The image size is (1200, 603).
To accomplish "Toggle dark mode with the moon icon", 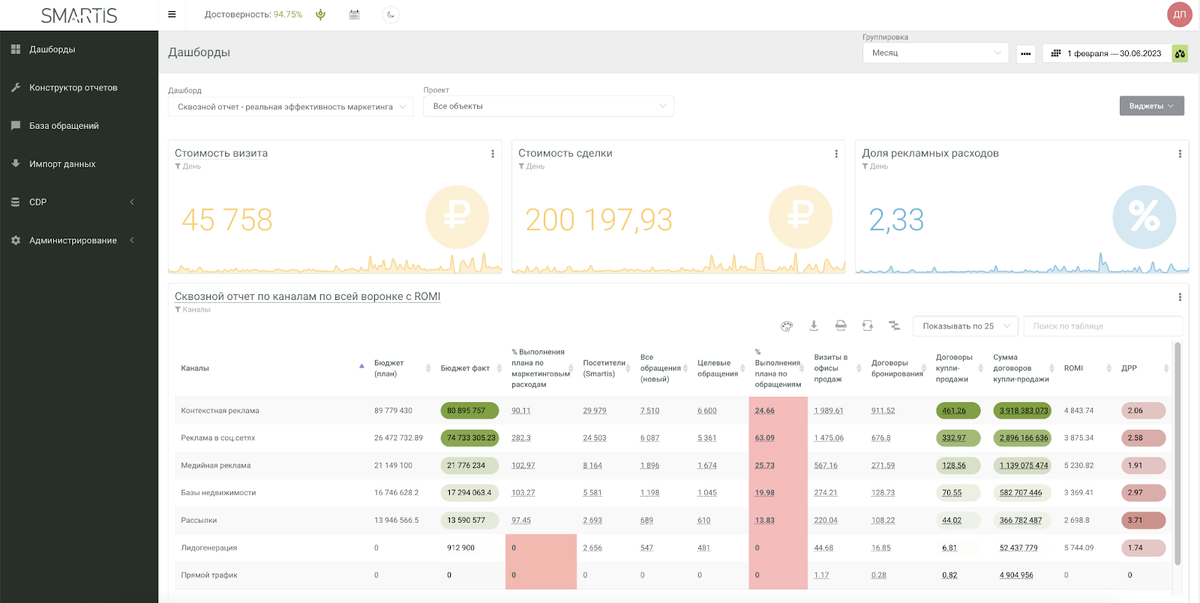I will [x=391, y=15].
